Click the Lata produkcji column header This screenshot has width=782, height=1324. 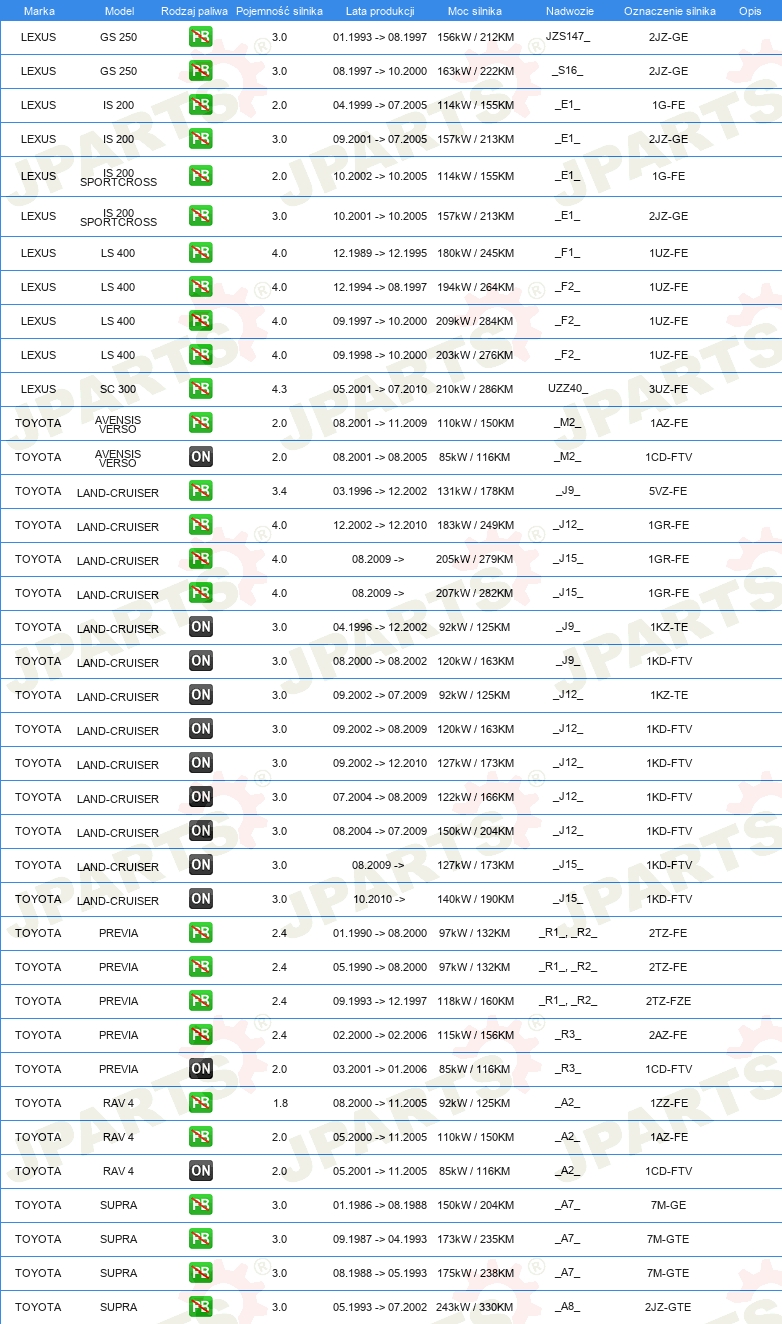[380, 11]
